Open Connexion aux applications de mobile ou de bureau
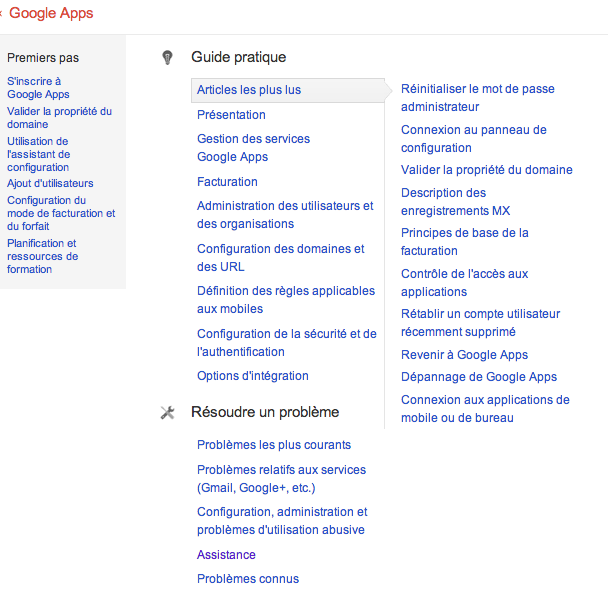The width and height of the screenshot is (608, 593). point(485,409)
